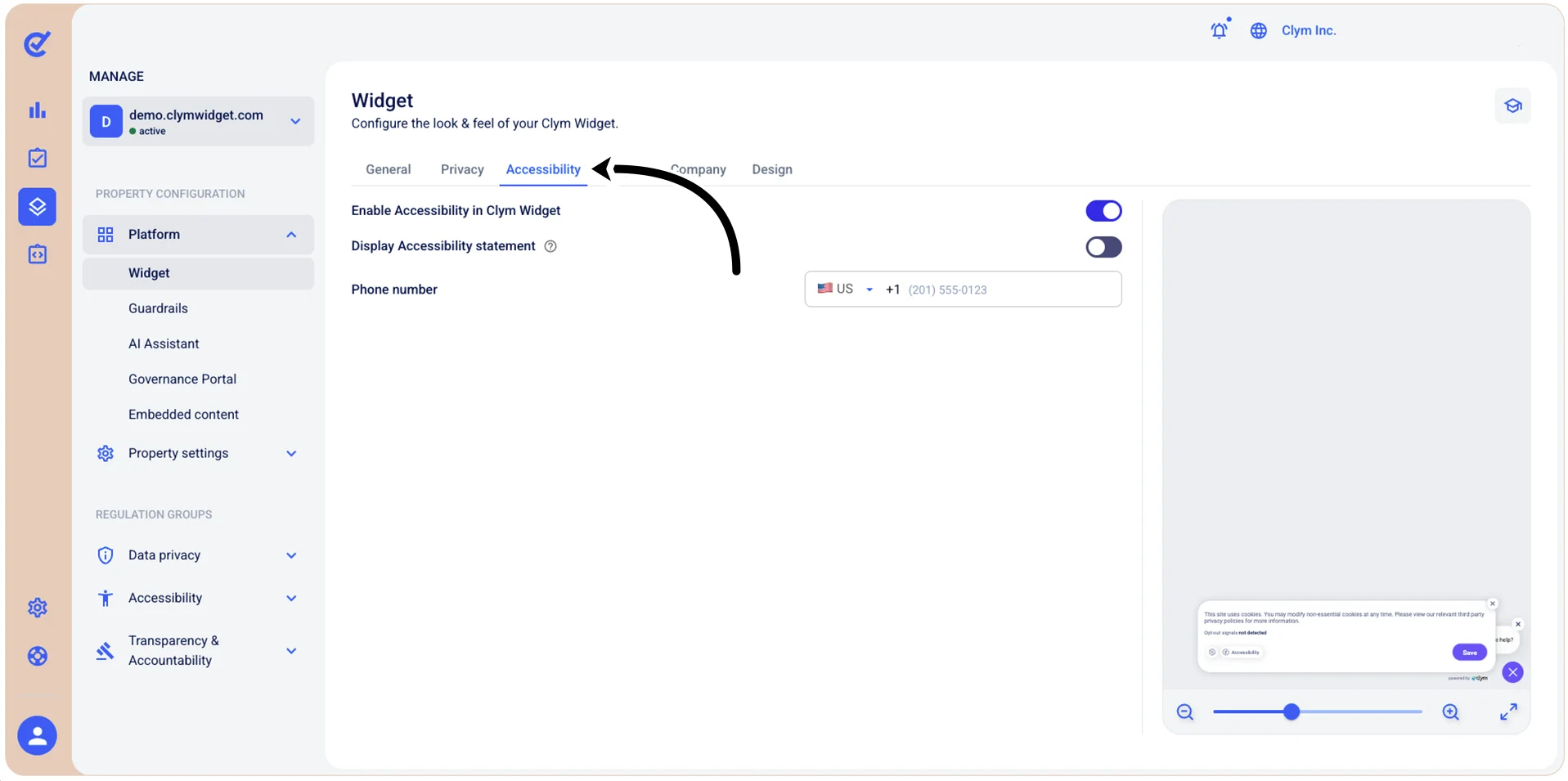Toggle Display Accessibility statement switch
This screenshot has height=781, width=1568.
click(1103, 247)
